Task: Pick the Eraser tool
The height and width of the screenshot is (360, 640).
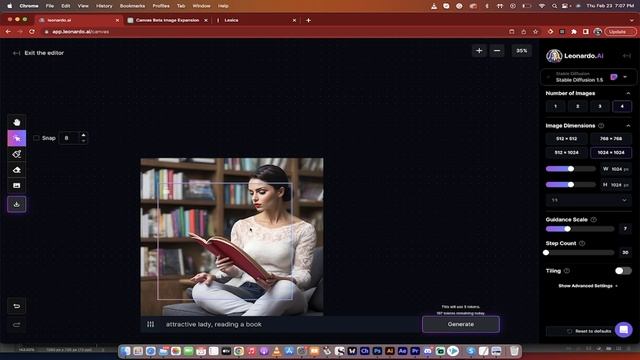Action: point(17,170)
